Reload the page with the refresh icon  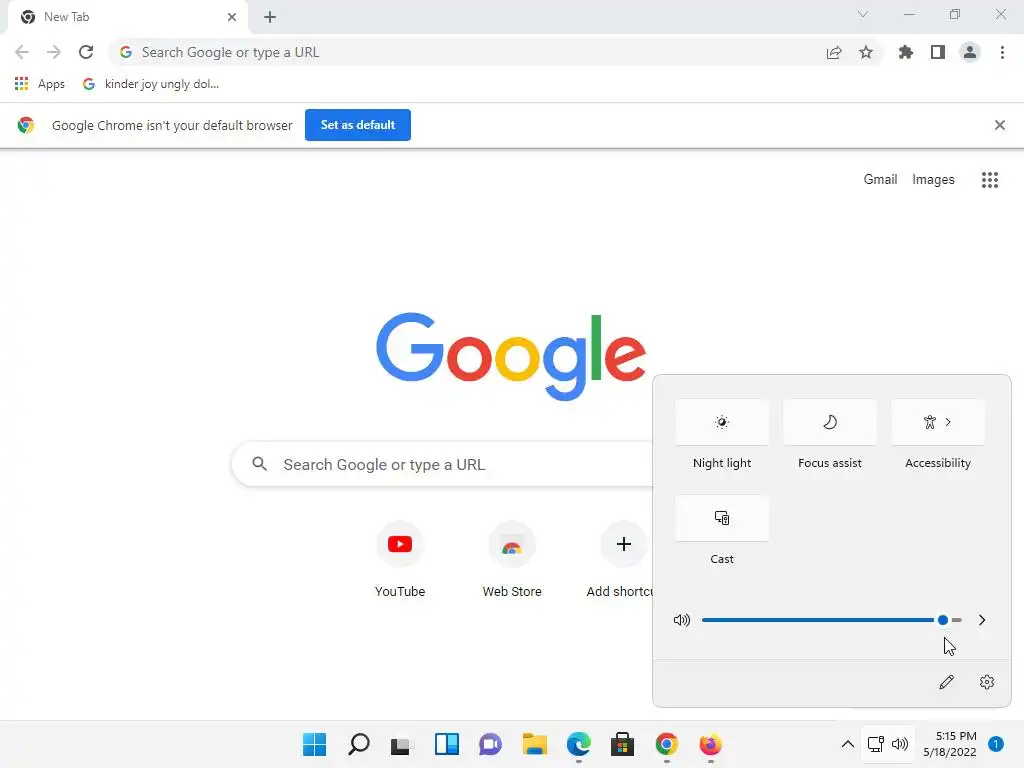86,52
